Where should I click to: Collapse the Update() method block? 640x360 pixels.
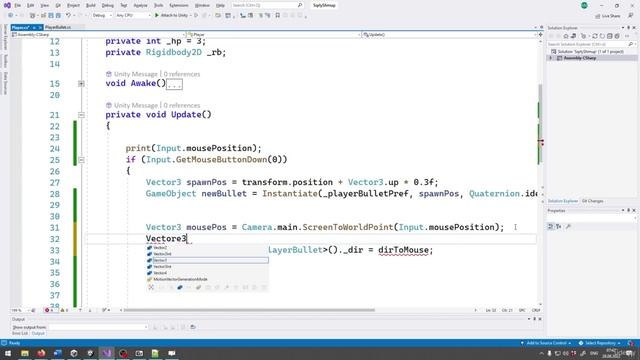(x=81, y=115)
